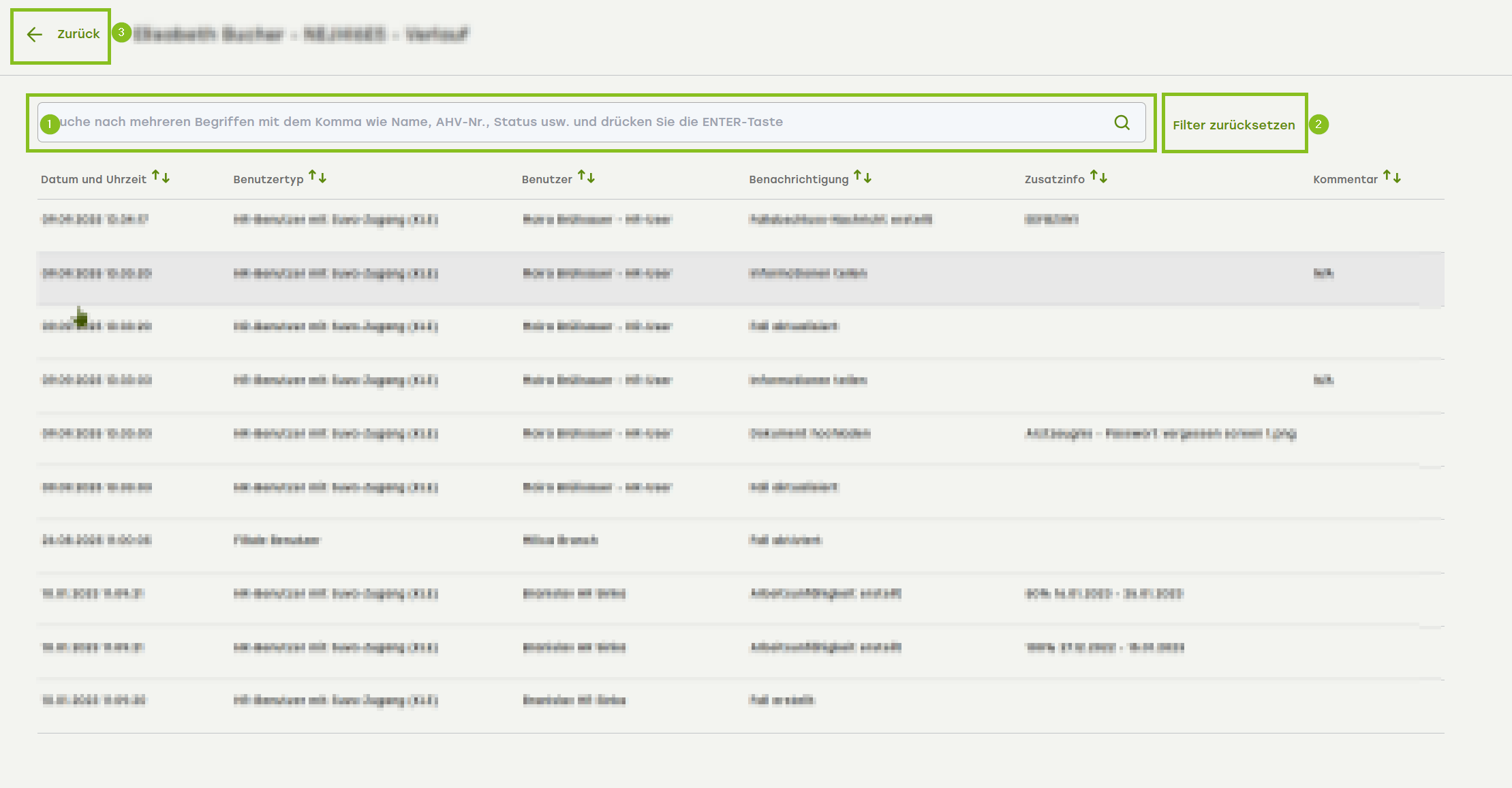This screenshot has height=788, width=1512.
Task: Click the Zurück text label
Action: (x=78, y=34)
